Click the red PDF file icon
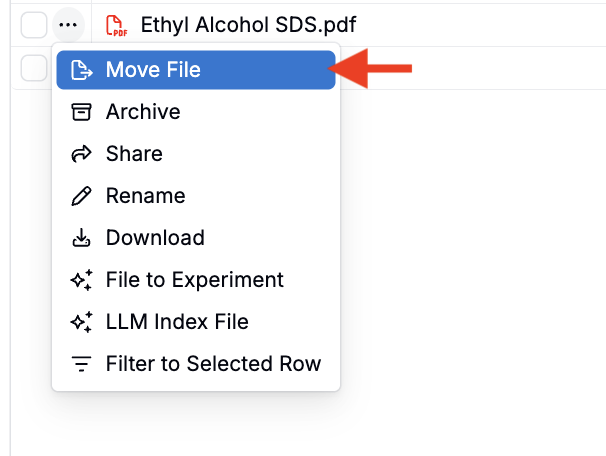 pos(116,26)
